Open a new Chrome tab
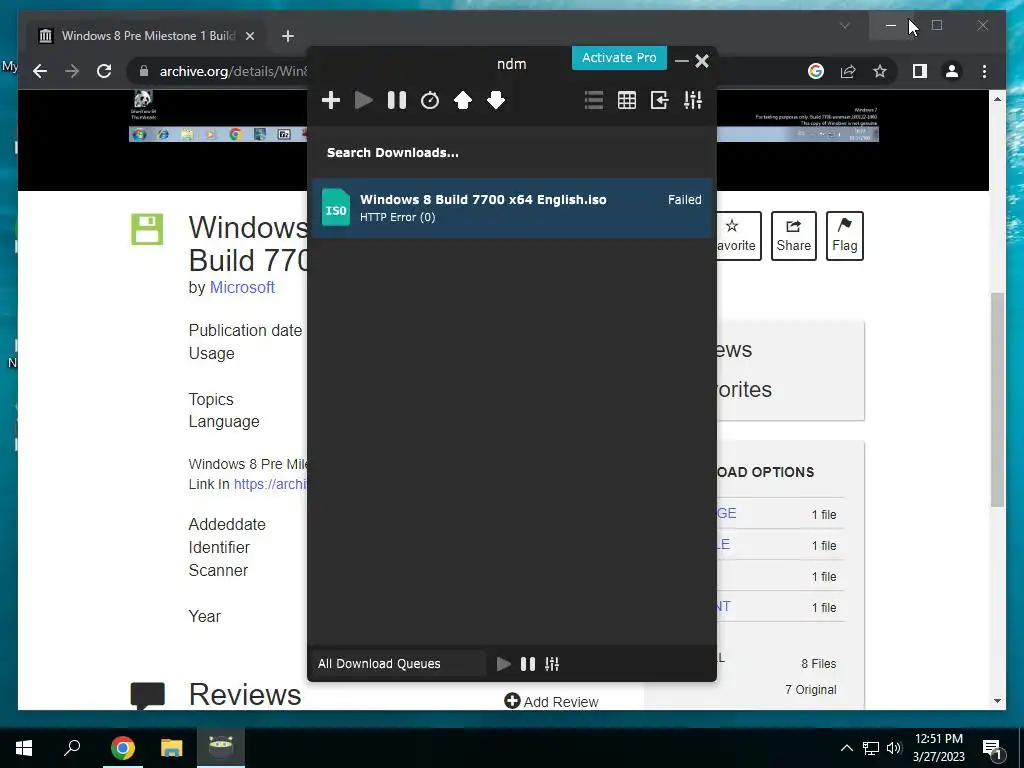 tap(288, 36)
